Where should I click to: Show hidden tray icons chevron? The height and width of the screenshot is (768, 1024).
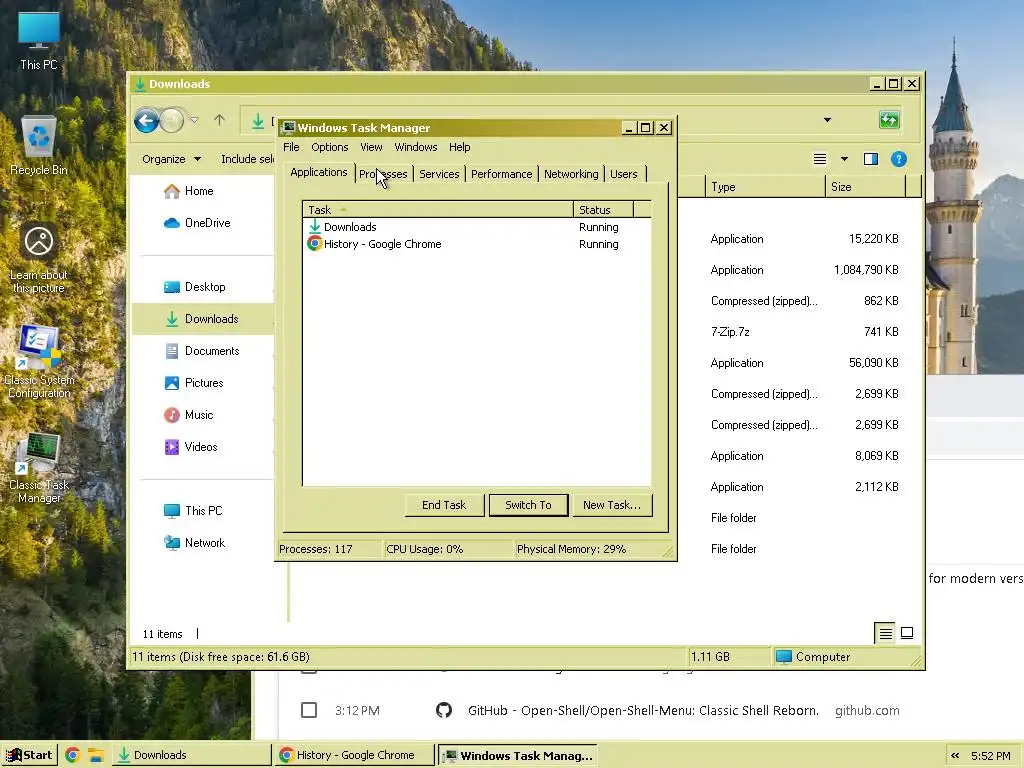point(955,756)
